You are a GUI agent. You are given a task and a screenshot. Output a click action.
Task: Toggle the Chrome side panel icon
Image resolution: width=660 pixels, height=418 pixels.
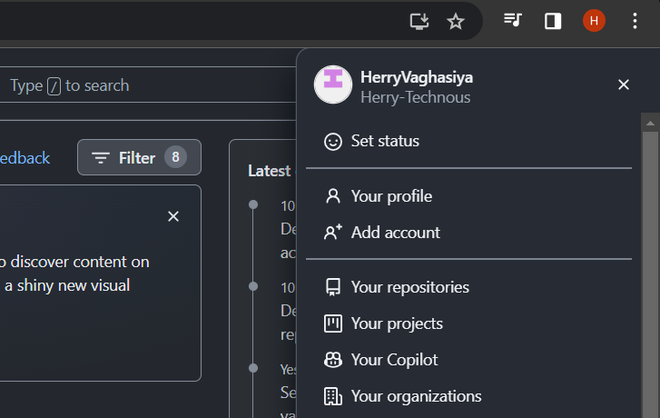point(553,21)
